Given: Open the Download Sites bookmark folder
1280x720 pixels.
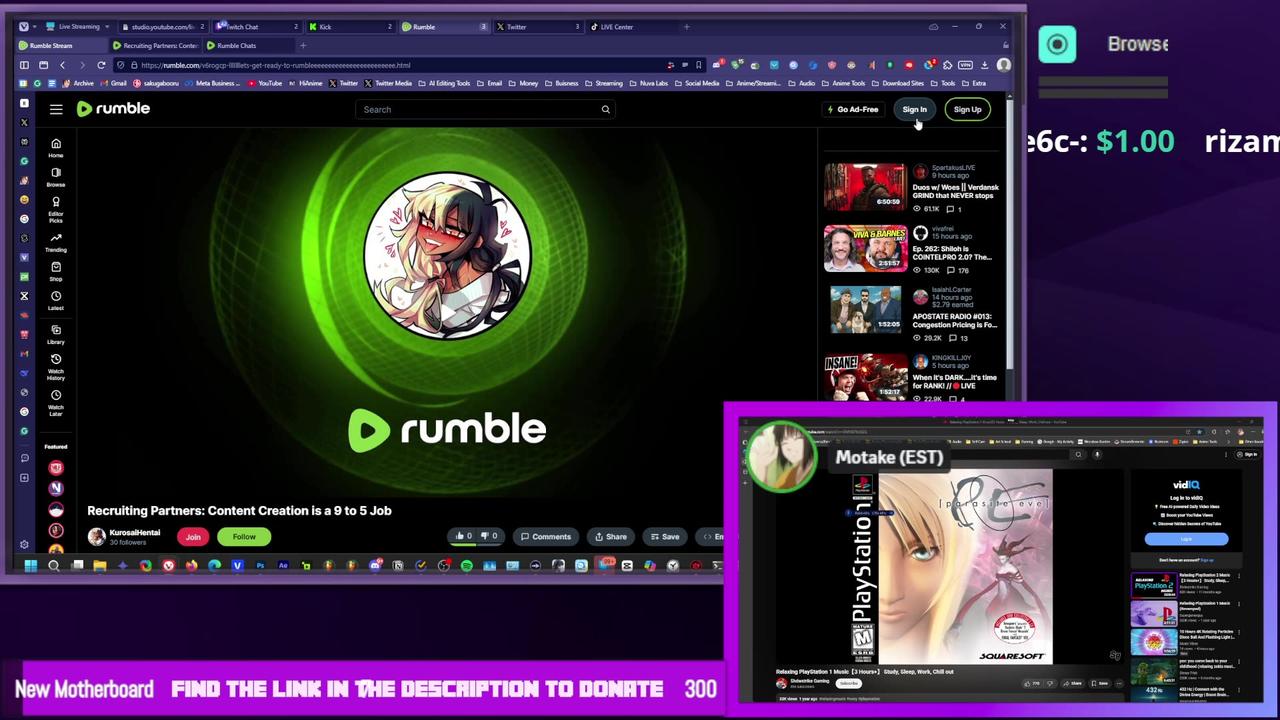Looking at the screenshot, I should point(898,83).
